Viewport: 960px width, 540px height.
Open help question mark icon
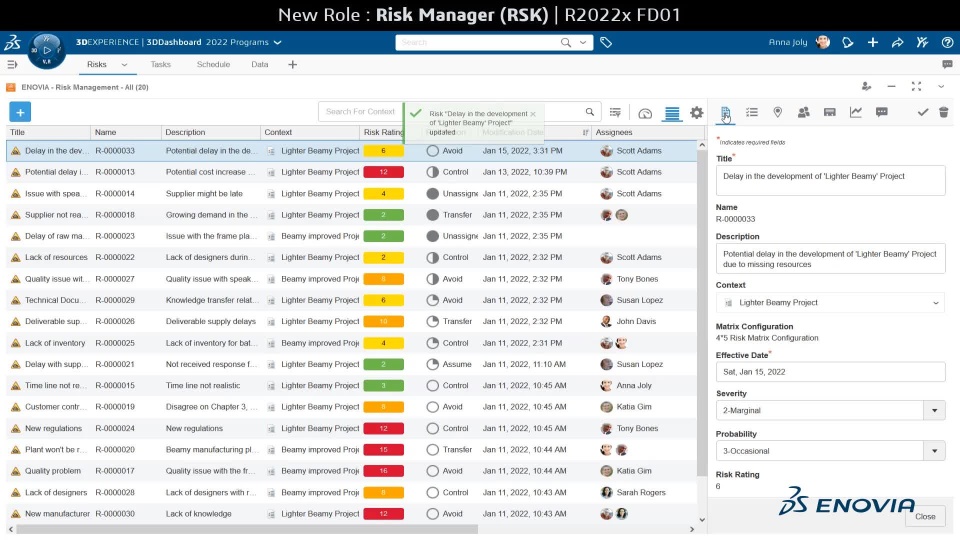947,42
